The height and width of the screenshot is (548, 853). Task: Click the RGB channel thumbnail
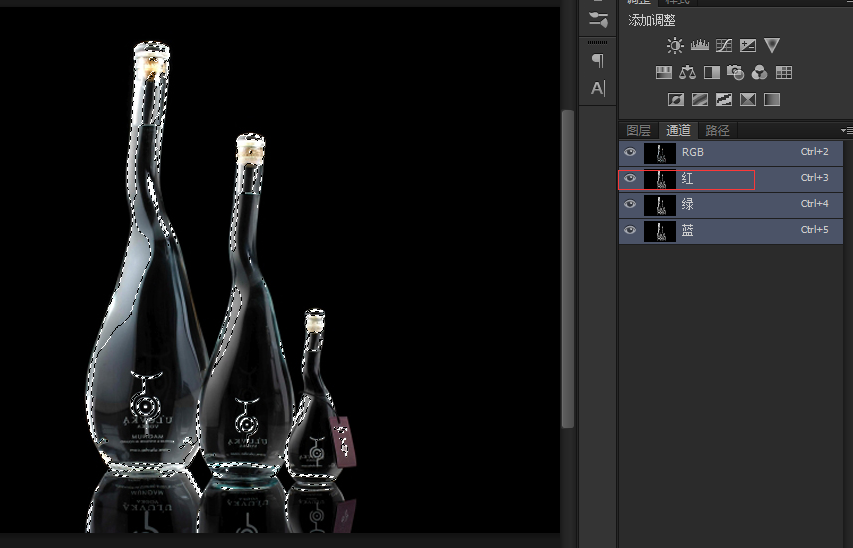pyautogui.click(x=660, y=153)
